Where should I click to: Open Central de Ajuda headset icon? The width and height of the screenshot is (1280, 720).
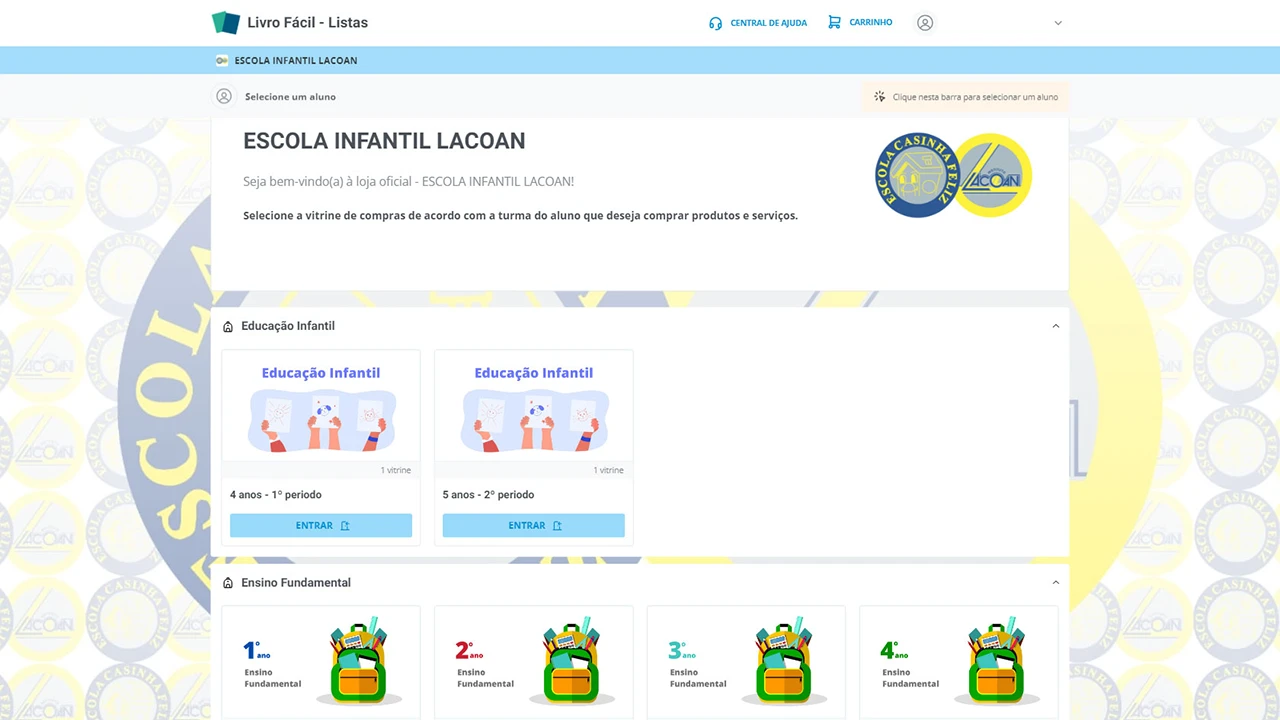pos(715,23)
